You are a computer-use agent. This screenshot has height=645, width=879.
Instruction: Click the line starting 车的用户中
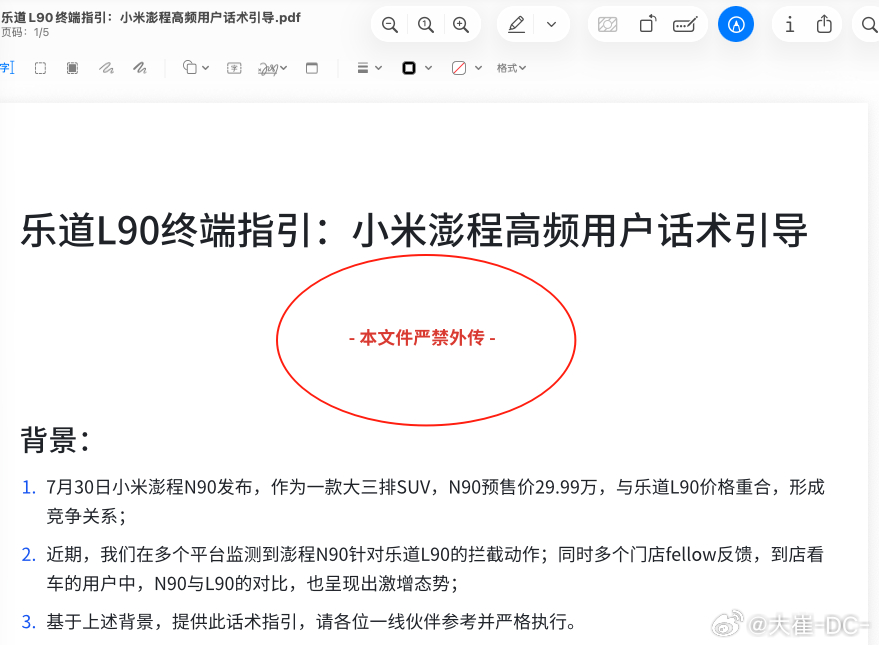252,584
